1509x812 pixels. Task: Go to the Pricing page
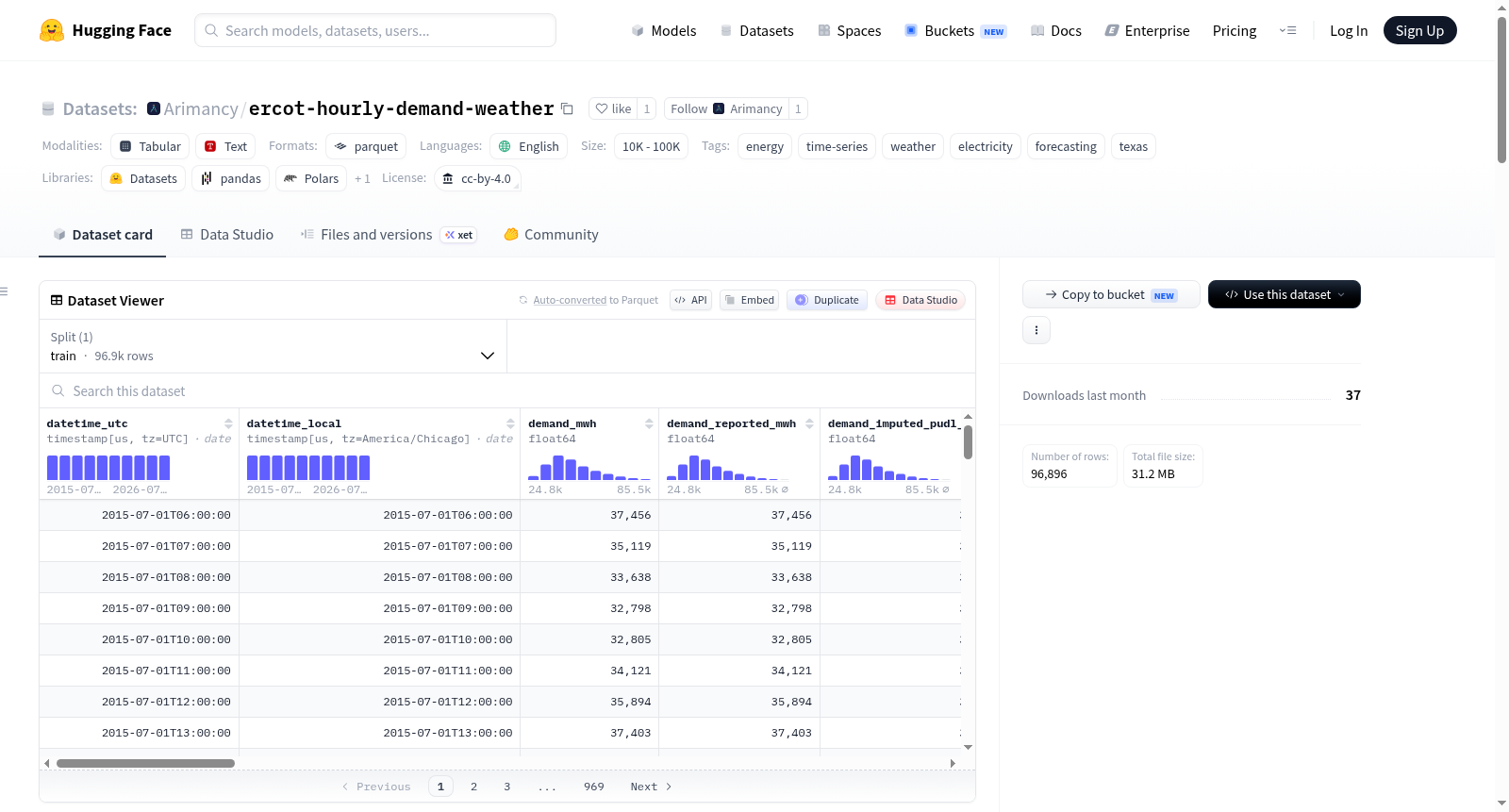coord(1235,30)
